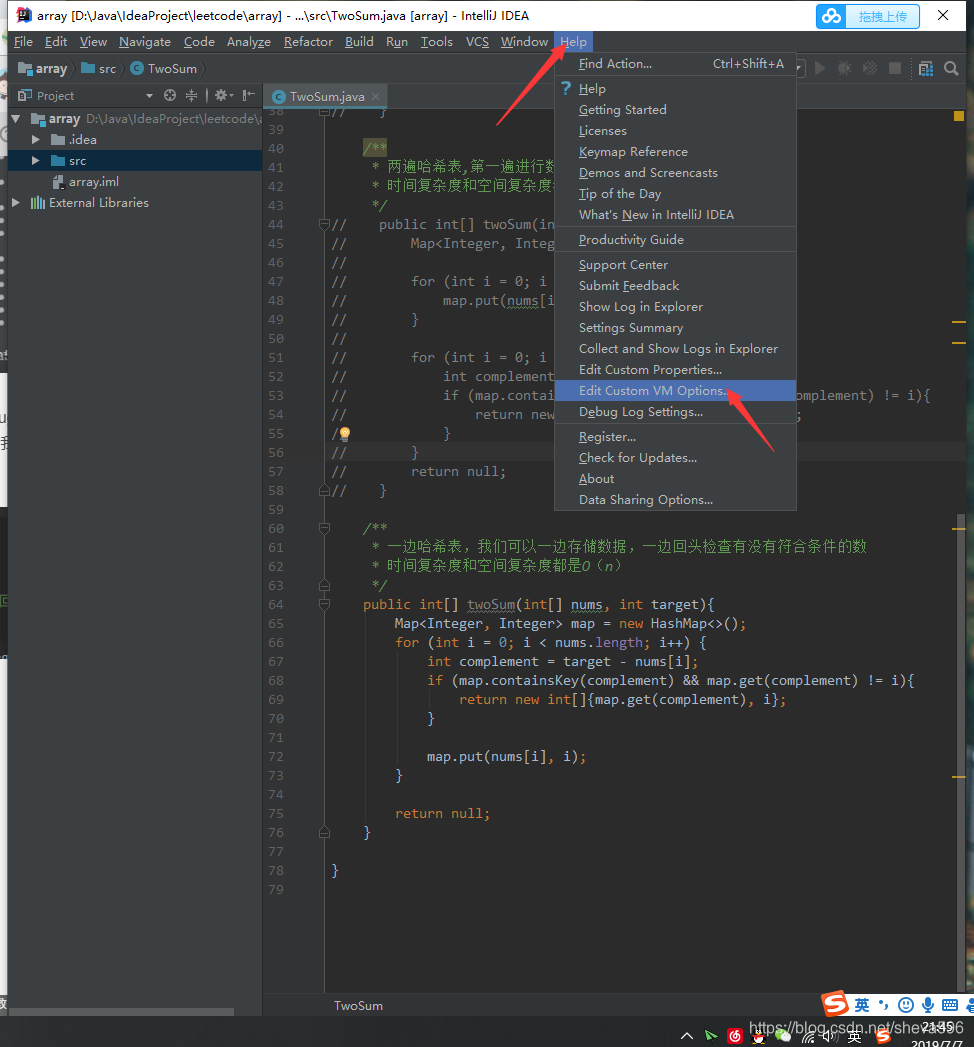Open the QQ penguin tray icon
Image resolution: width=974 pixels, height=1047 pixels.
coord(758,1037)
